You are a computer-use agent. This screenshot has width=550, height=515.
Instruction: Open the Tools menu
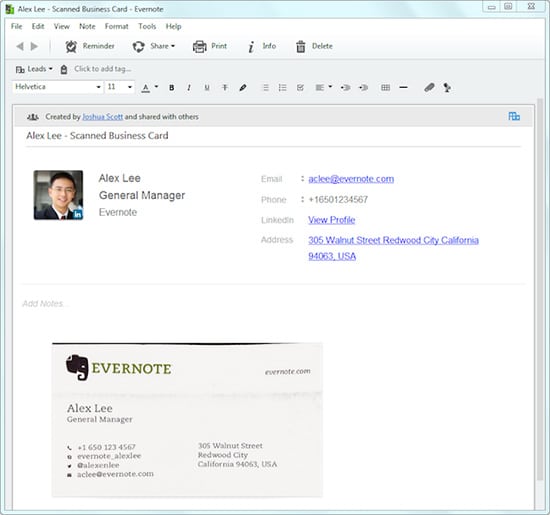coord(147,26)
